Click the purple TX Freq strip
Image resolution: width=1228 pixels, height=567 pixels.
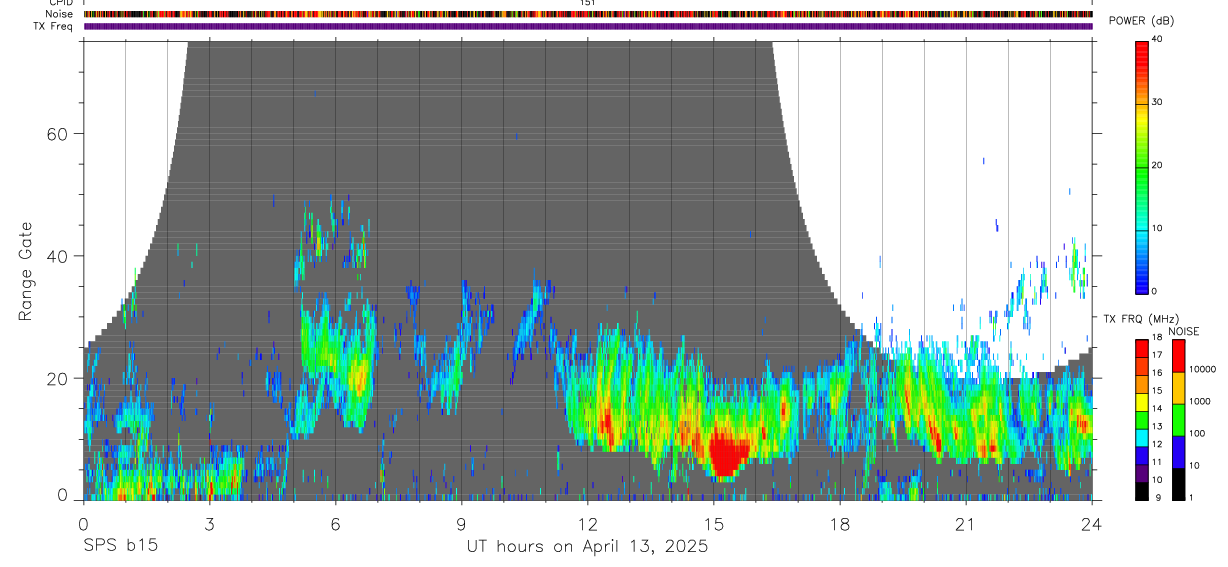(x=588, y=26)
